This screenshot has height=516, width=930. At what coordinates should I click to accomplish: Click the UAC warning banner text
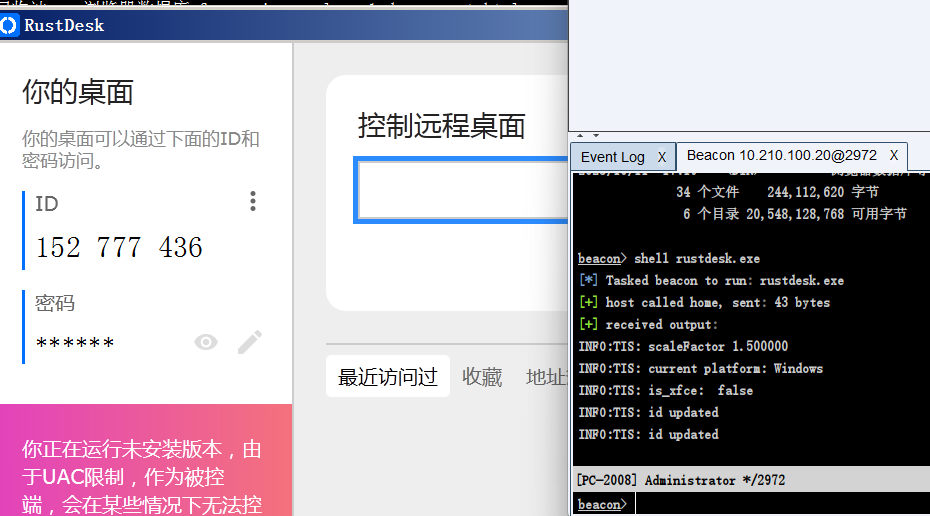[142, 477]
